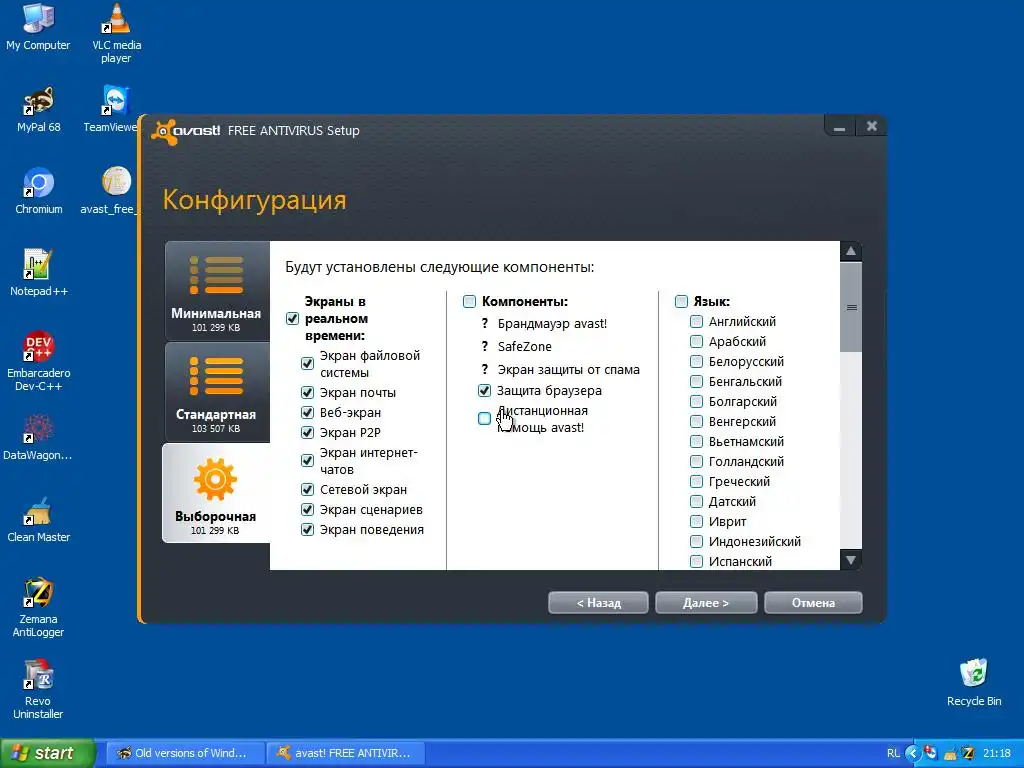
Task: Select Стандартная installation type
Action: 217,392
